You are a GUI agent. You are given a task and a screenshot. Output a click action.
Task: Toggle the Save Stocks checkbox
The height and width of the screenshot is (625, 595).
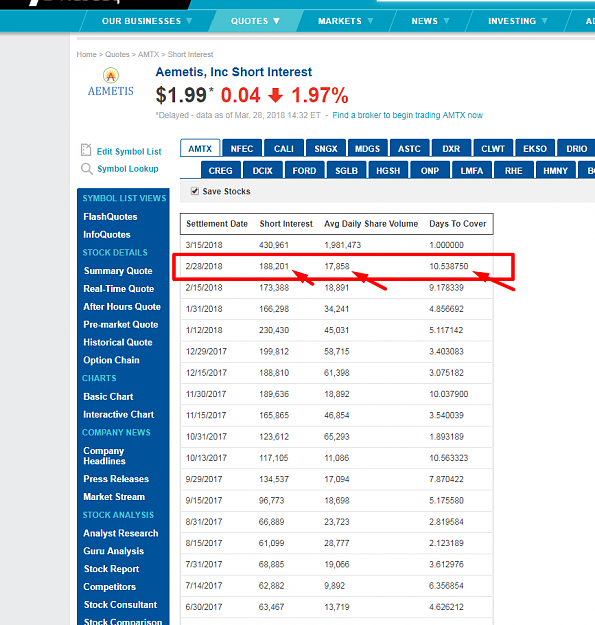point(194,191)
